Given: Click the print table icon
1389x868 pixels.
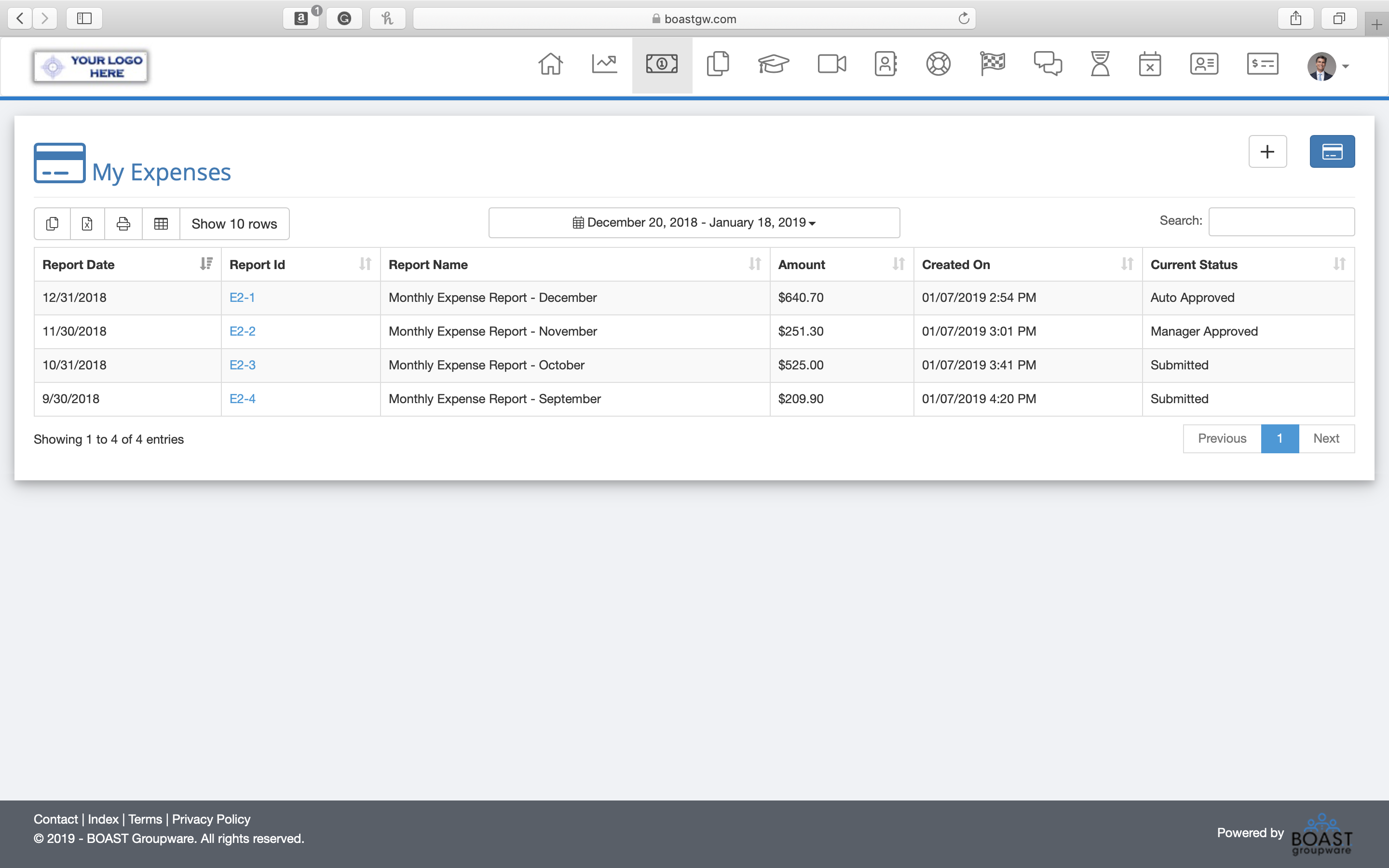Looking at the screenshot, I should 123,224.
